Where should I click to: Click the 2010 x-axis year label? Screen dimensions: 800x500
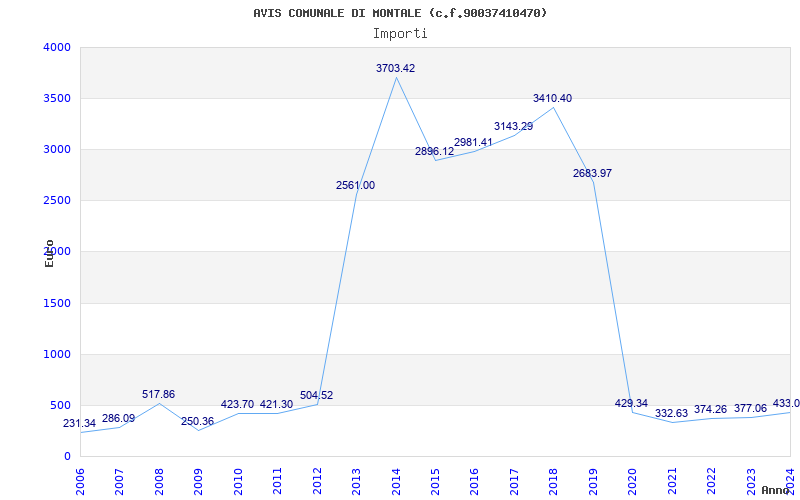coord(238,481)
